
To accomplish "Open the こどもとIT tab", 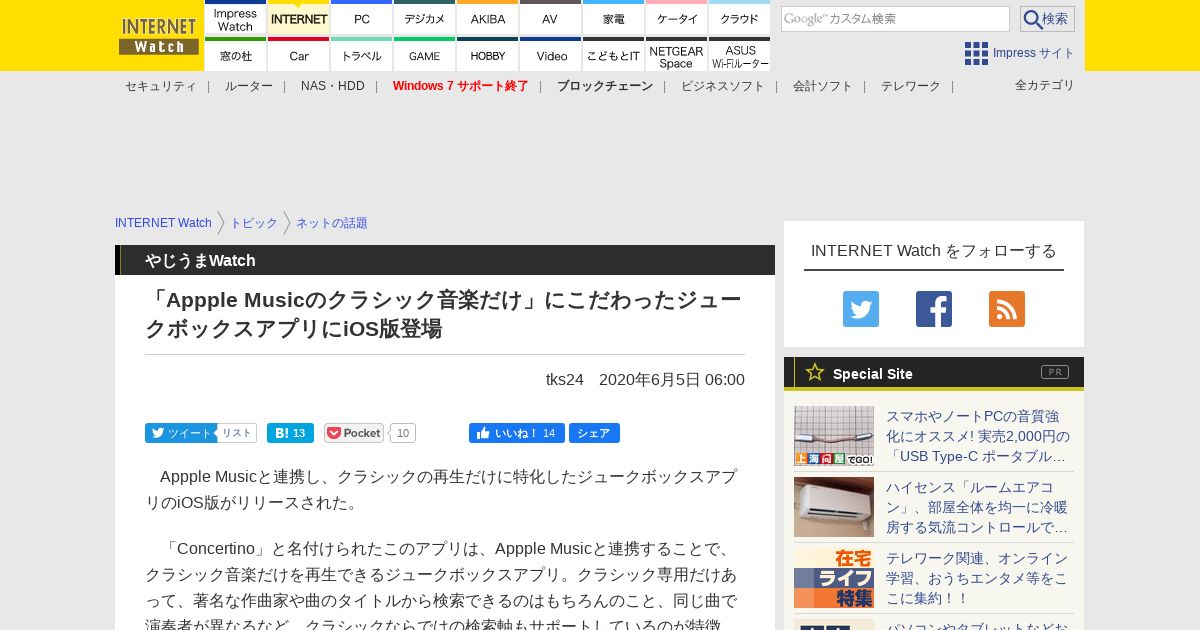I will point(614,55).
